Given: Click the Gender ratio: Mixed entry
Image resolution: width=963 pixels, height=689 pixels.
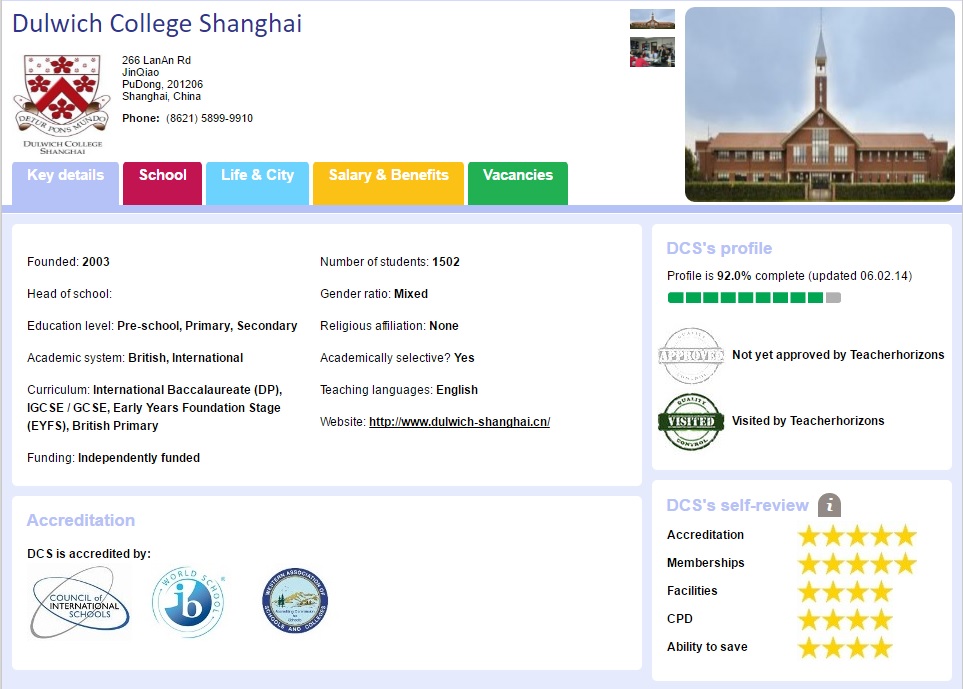Looking at the screenshot, I should coord(374,294).
